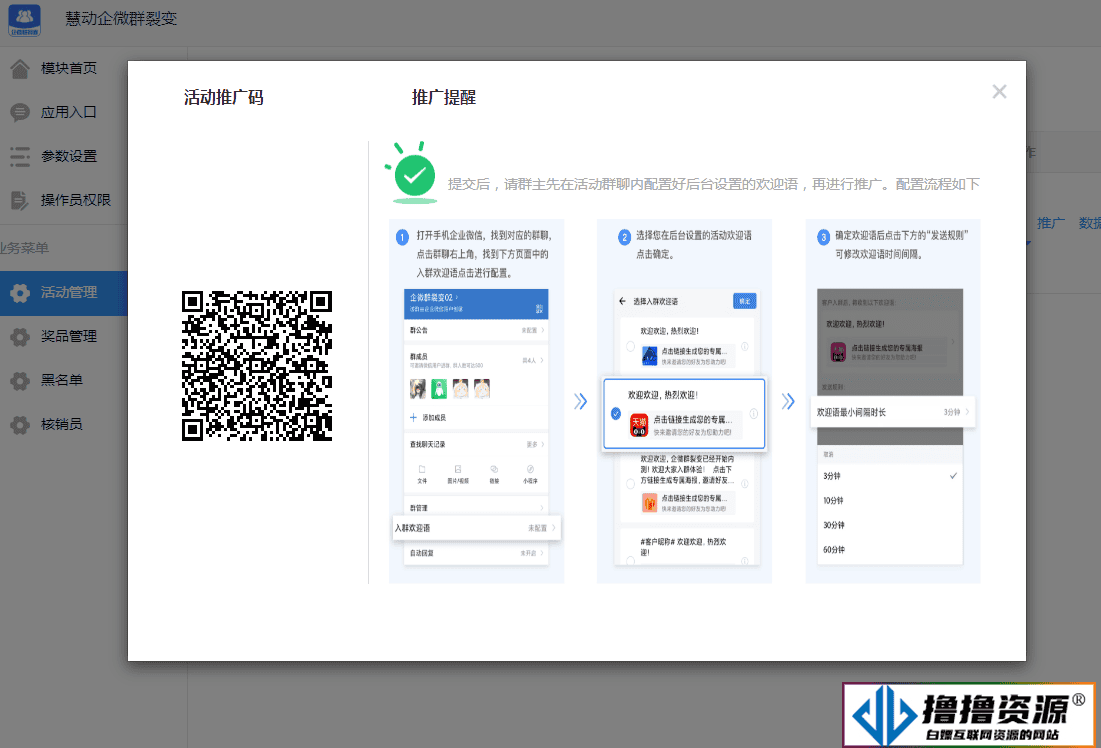Click 欢迎语最小间隔时长 row in step 3 screenshot

(x=892, y=412)
